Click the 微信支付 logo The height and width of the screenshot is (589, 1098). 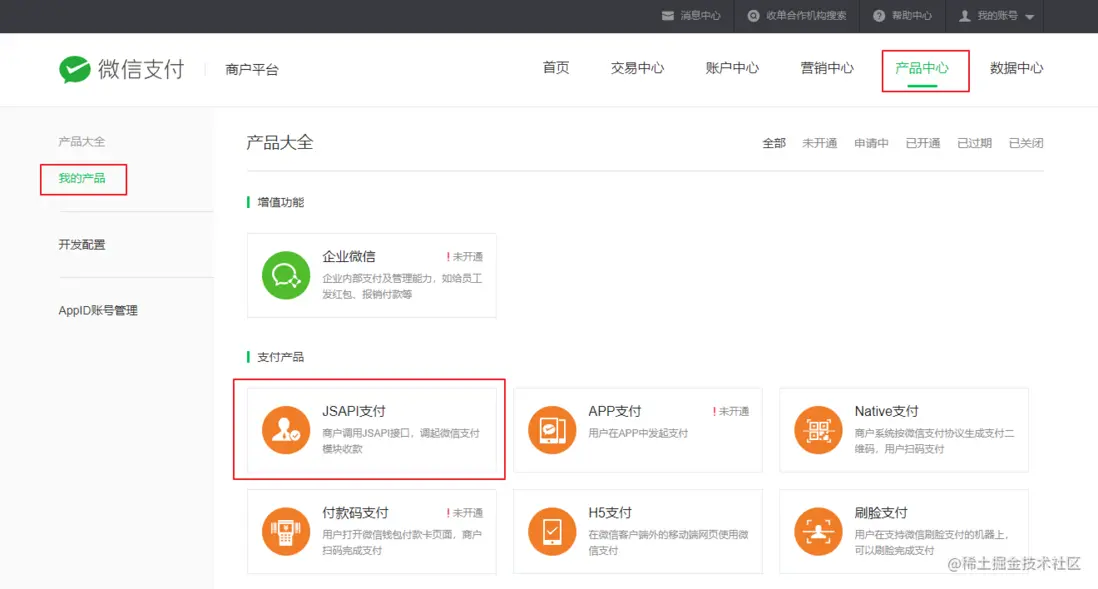120,68
